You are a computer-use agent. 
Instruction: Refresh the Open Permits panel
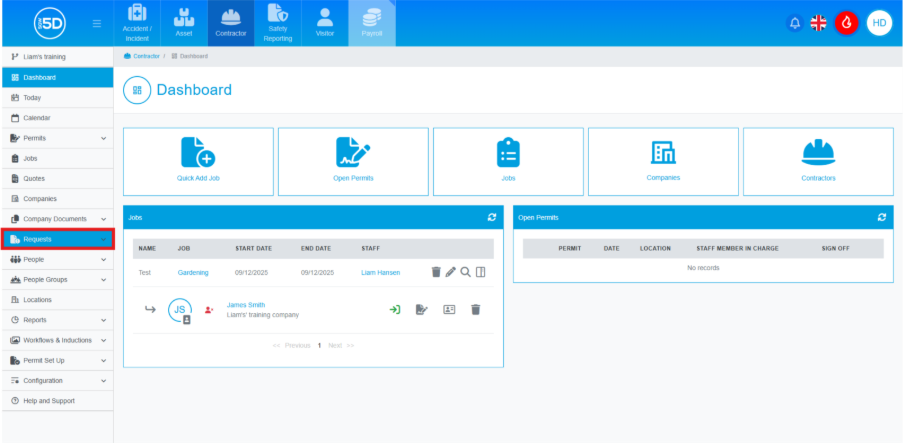click(x=881, y=217)
